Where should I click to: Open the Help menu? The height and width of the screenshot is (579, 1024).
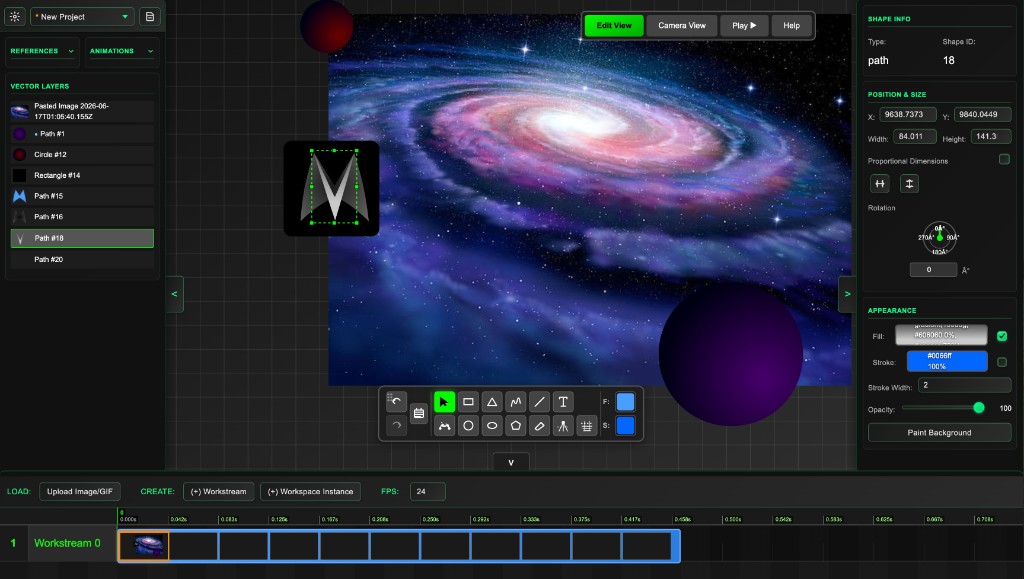pyautogui.click(x=792, y=25)
